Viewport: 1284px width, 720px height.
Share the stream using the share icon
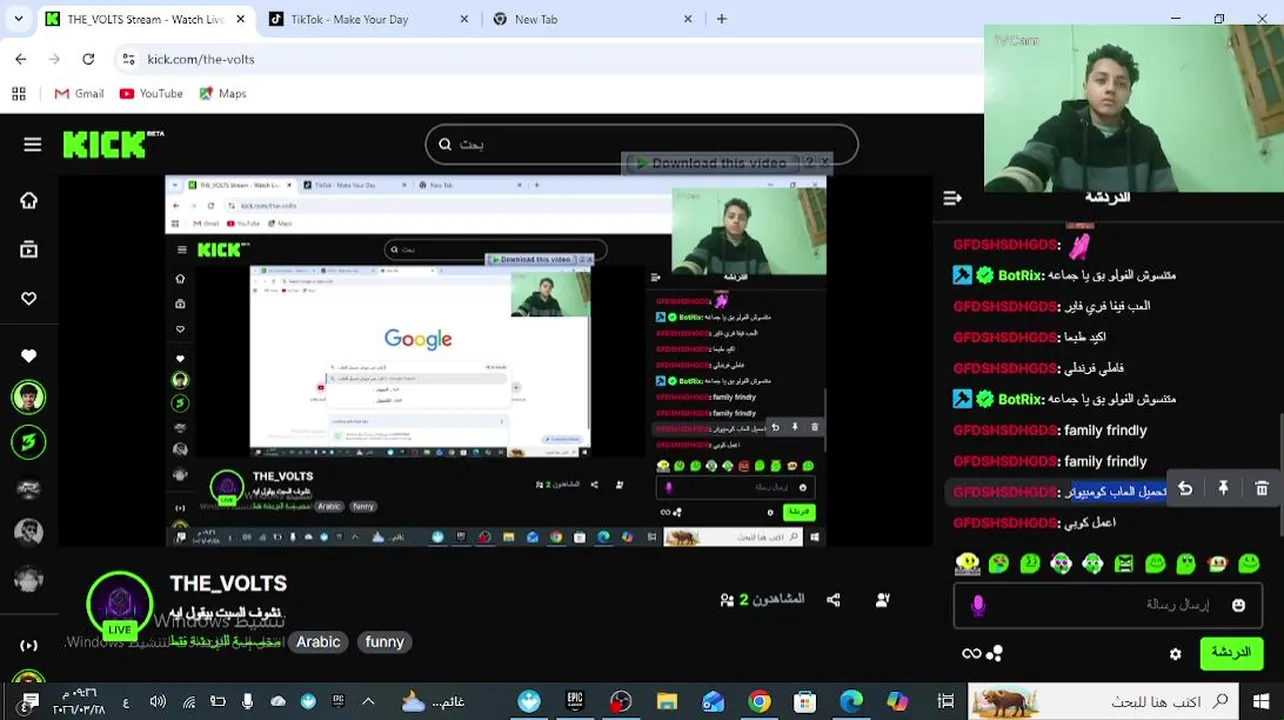tap(833, 600)
